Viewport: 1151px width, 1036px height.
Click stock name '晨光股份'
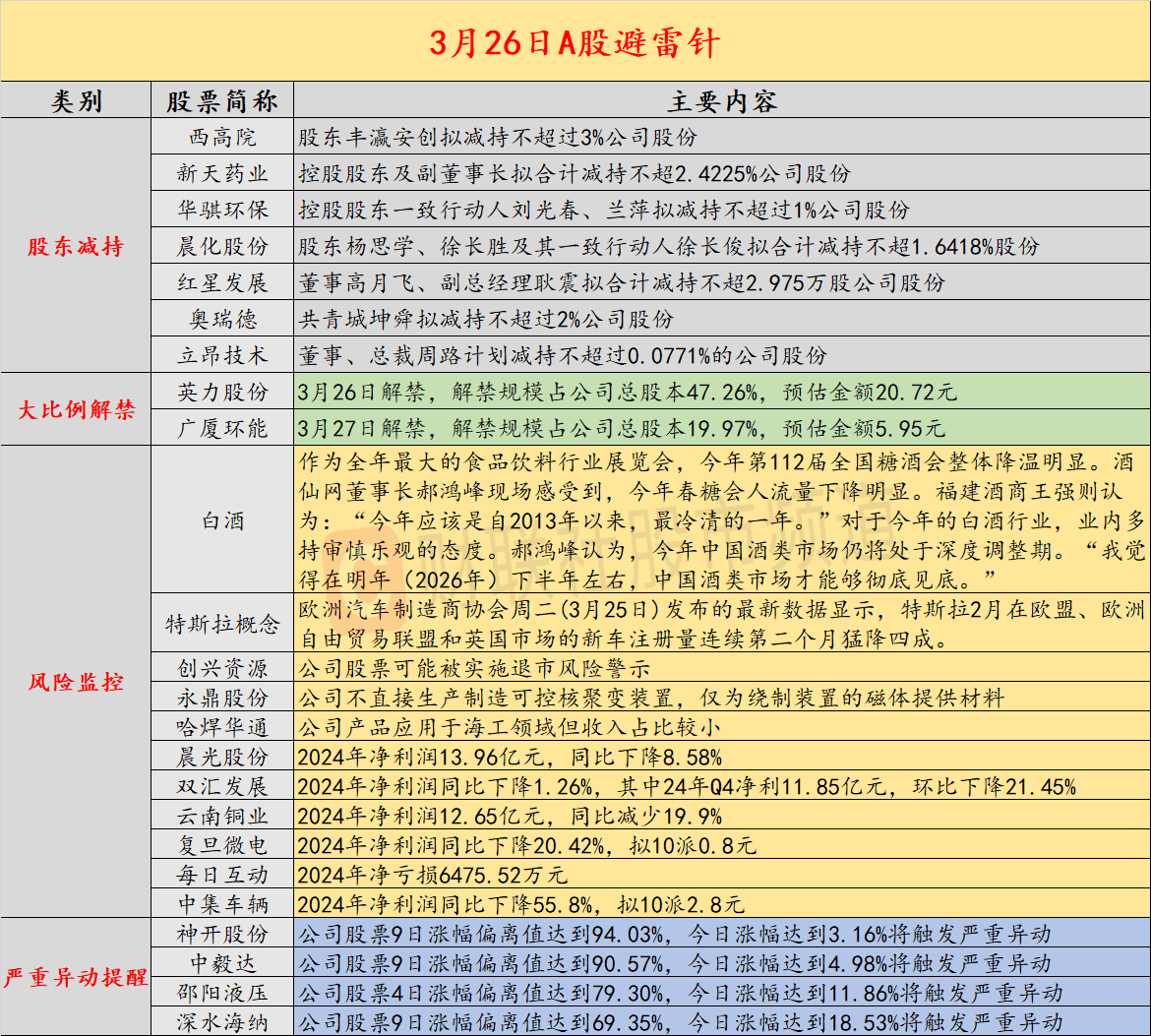click(221, 757)
